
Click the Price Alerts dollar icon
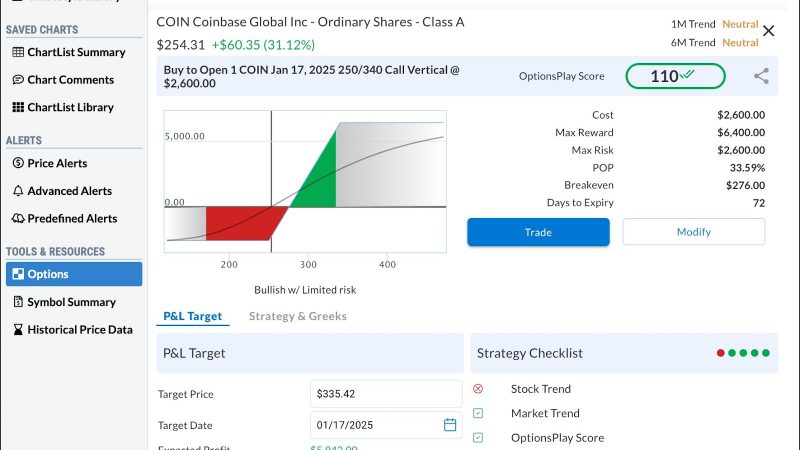(x=18, y=163)
